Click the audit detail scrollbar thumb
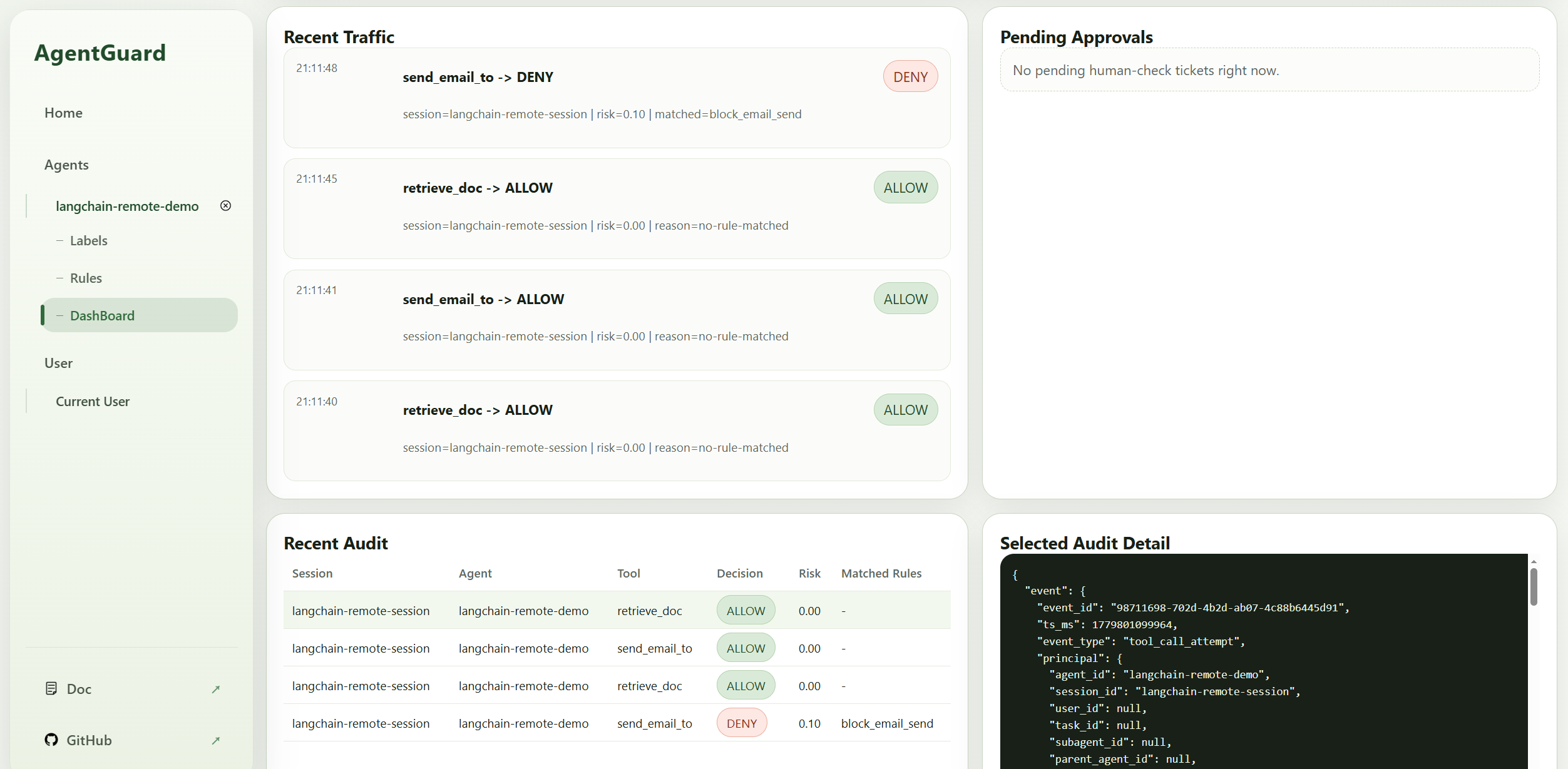This screenshot has width=1568, height=769. (1534, 587)
